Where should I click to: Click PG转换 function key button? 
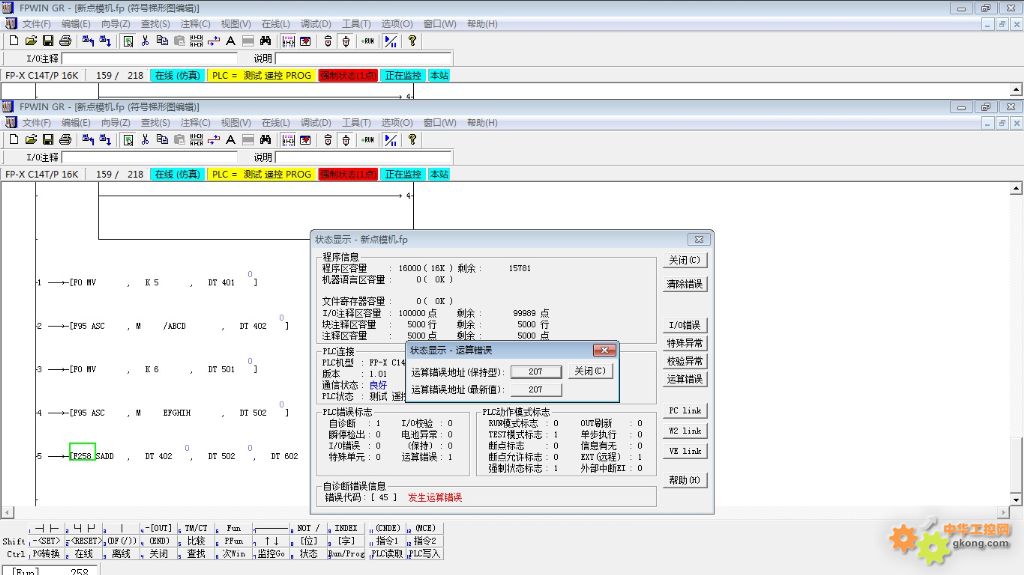(46, 553)
